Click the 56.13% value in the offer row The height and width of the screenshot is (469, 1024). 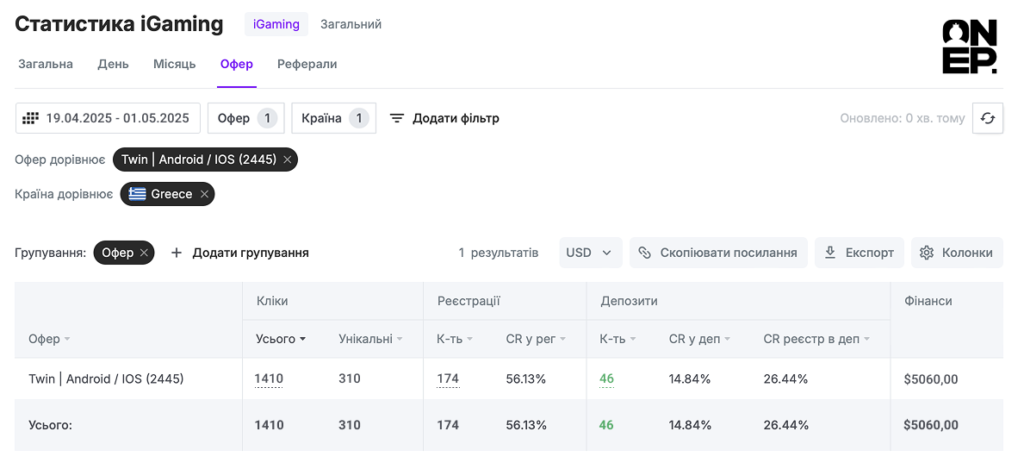pos(526,379)
